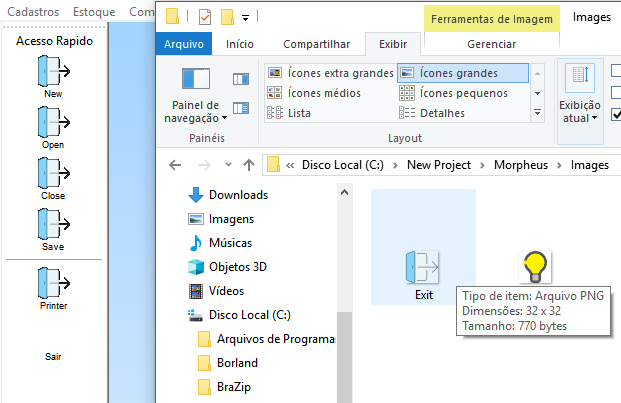Click the Properties checkmark icon in quick toolbar

pyautogui.click(x=205, y=17)
